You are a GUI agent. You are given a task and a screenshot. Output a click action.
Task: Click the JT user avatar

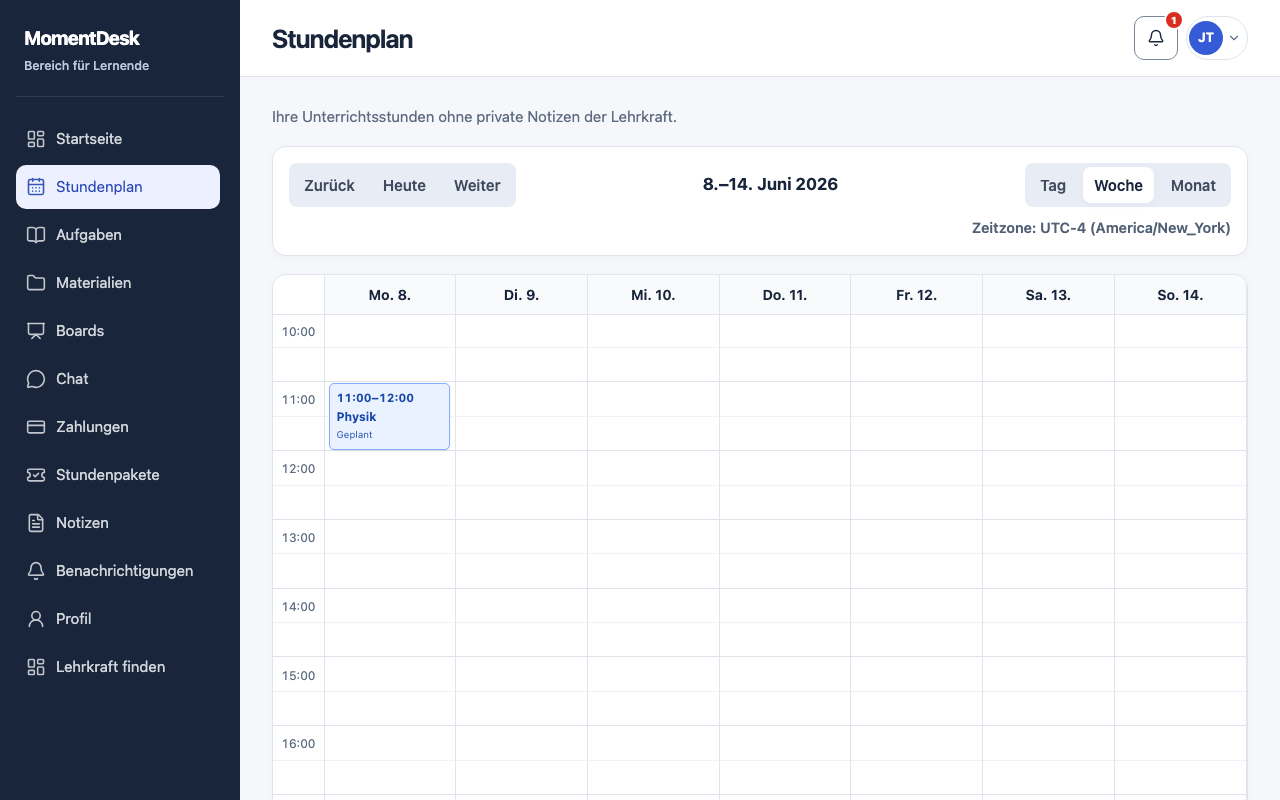coord(1206,38)
